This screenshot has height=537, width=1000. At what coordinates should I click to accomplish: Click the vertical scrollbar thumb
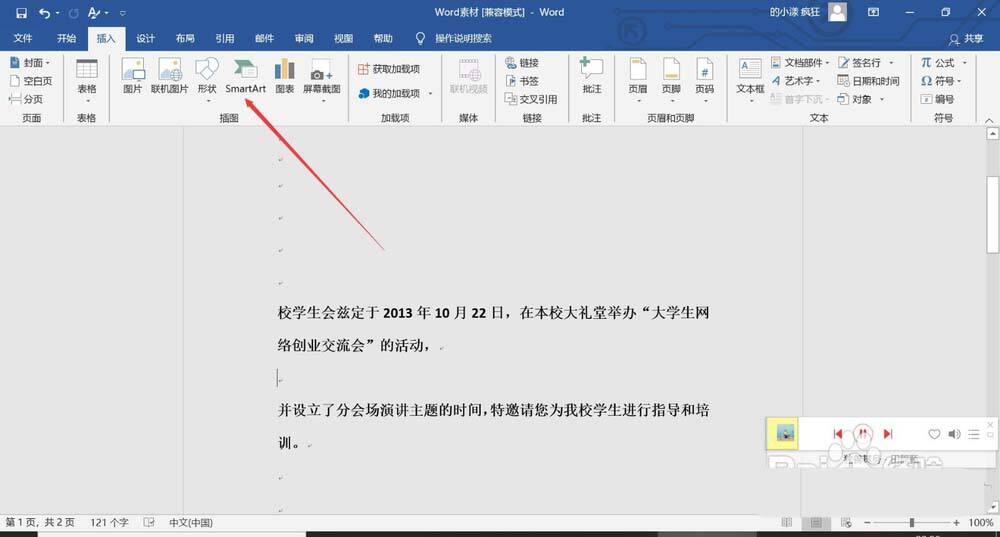click(x=992, y=215)
